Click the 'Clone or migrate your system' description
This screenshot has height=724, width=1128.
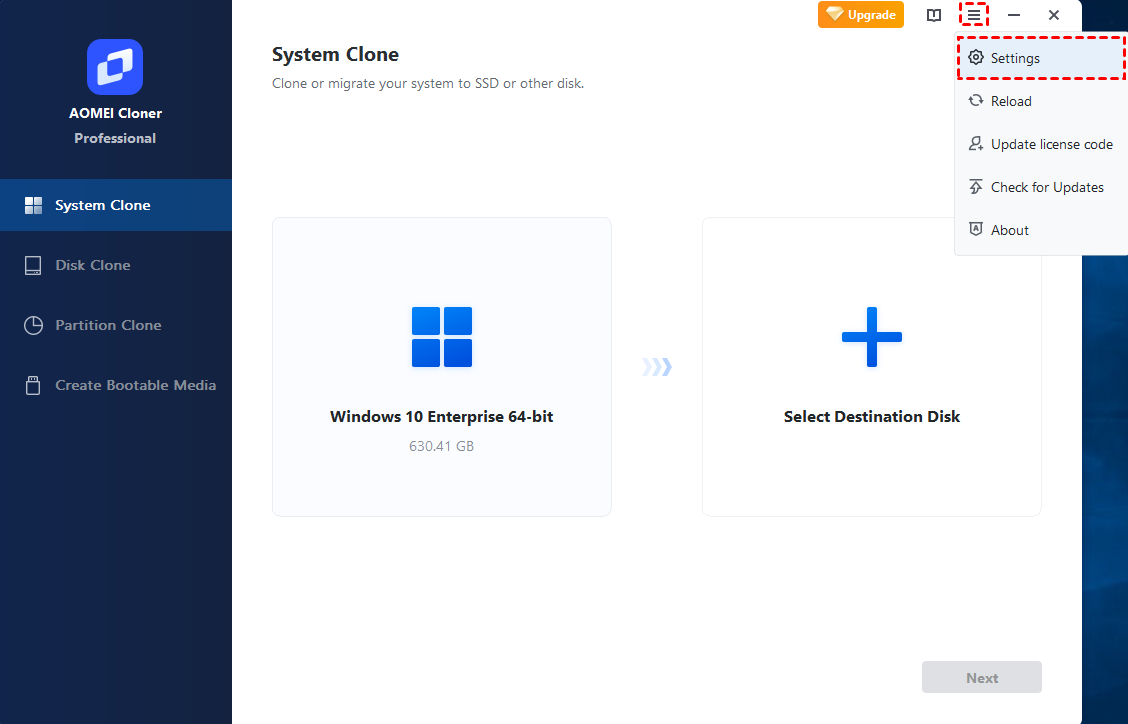coord(428,83)
